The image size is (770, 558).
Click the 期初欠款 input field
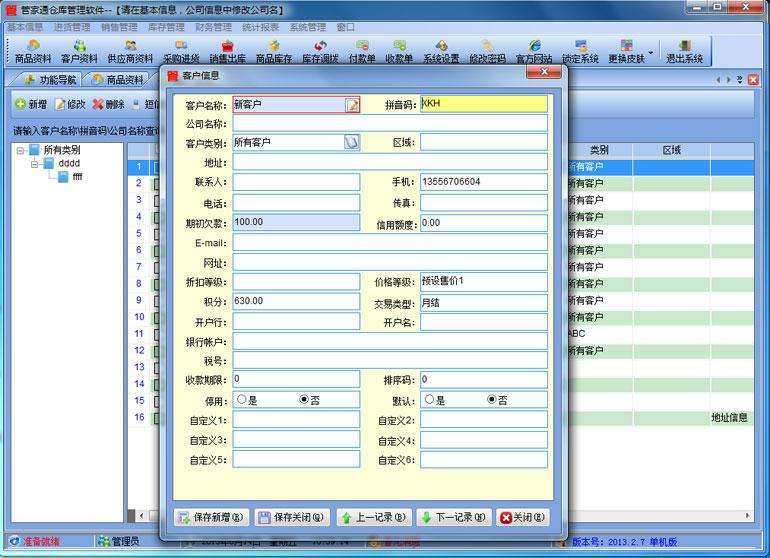click(x=296, y=222)
